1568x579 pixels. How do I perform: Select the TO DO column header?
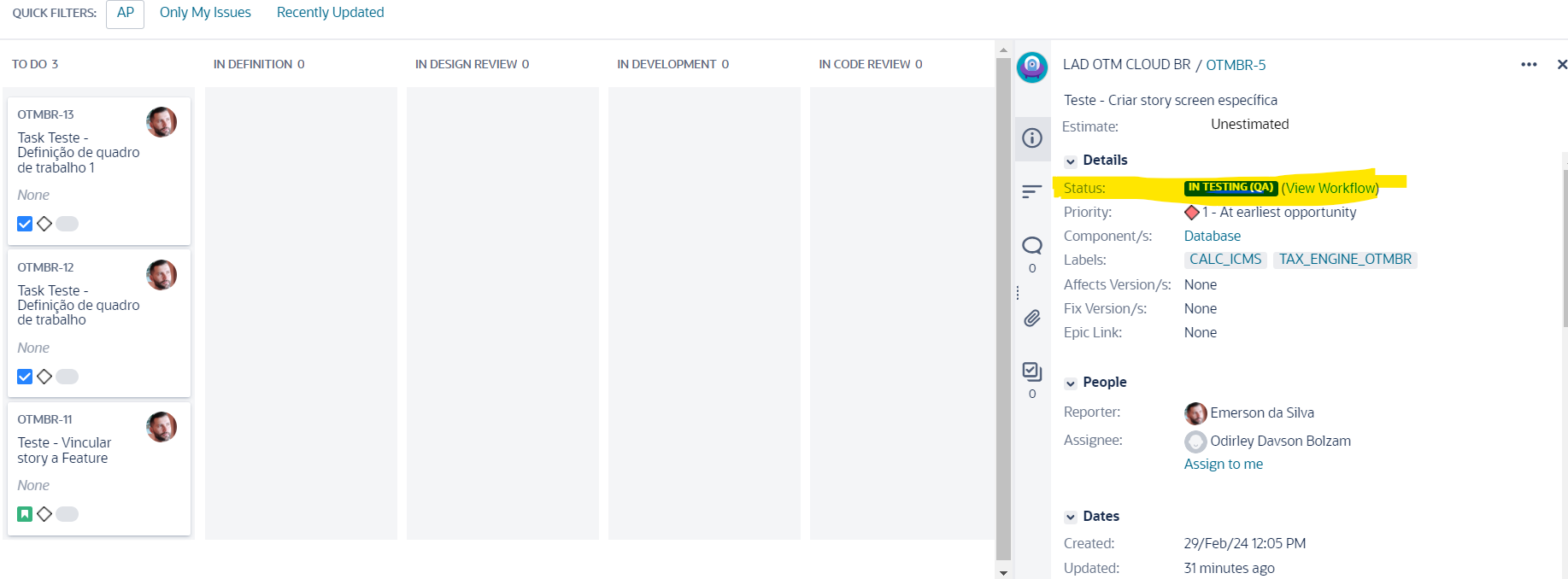35,64
